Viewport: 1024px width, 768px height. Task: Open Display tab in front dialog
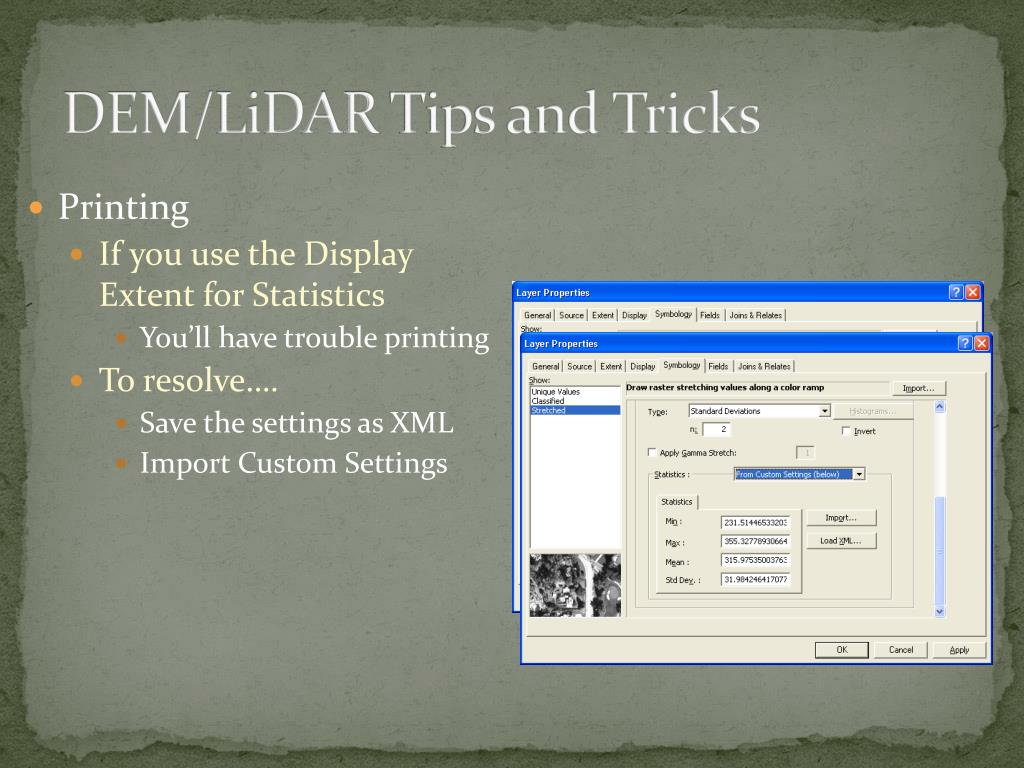point(643,366)
